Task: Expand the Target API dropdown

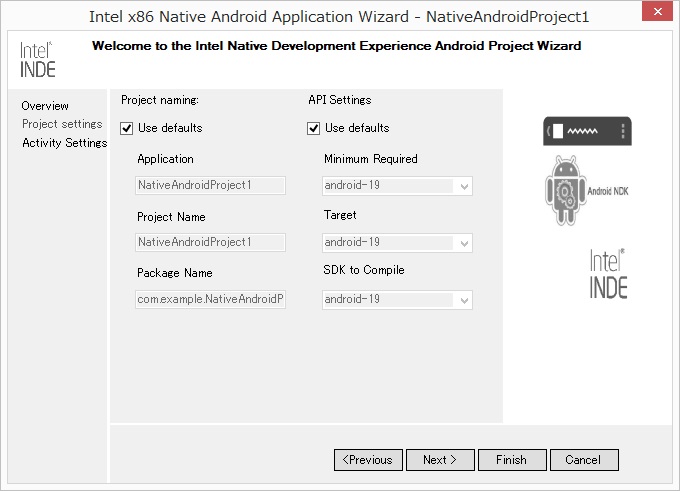Action: click(397, 242)
